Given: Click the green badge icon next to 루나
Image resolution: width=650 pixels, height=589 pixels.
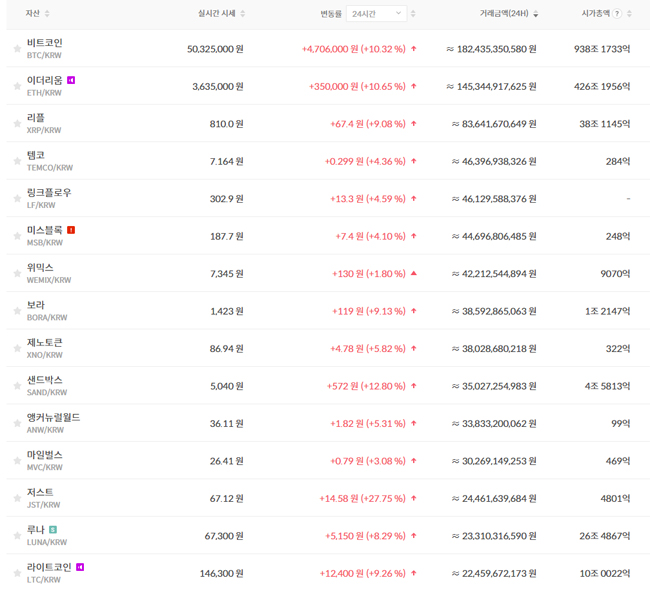Looking at the screenshot, I should point(53,530).
